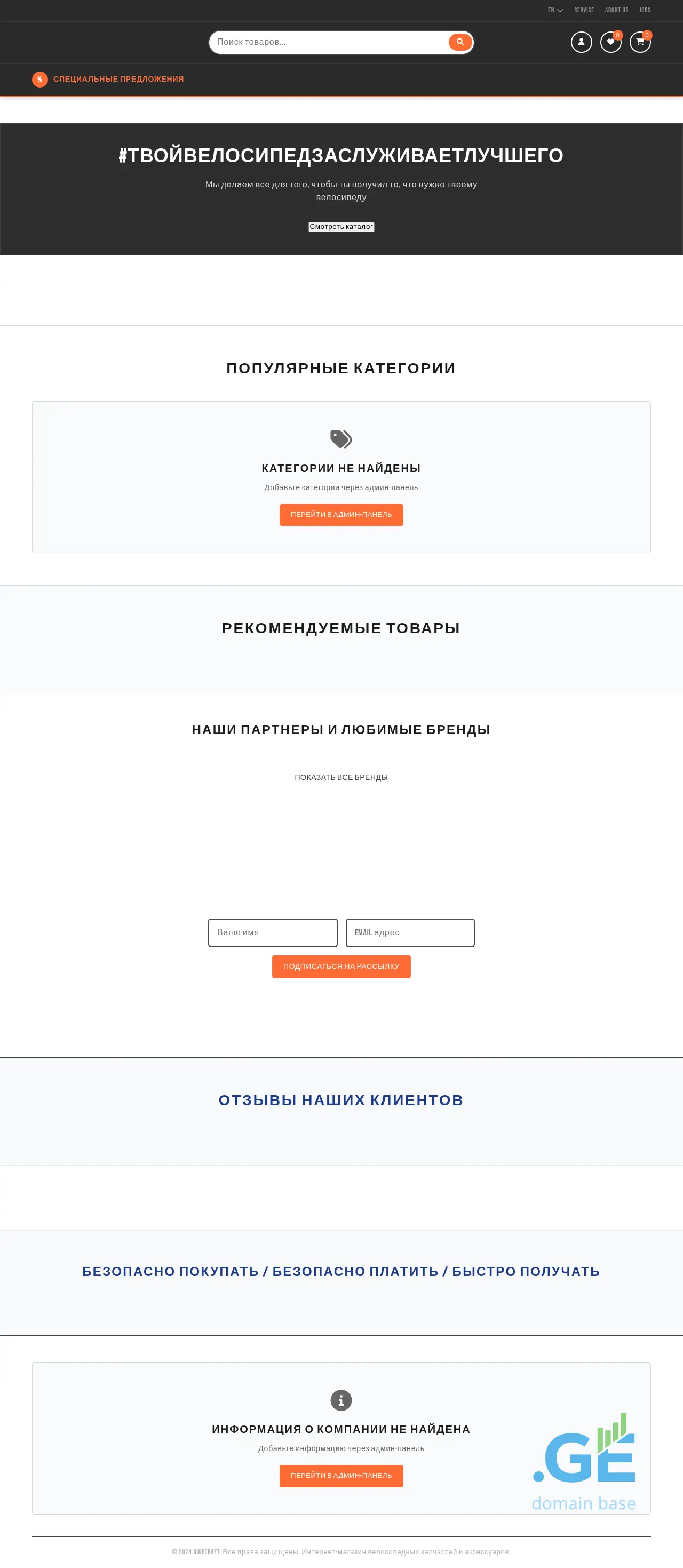Screen dimensions: 683x1568
Task: Click 'Показать все бренды' link
Action: coord(341,777)
